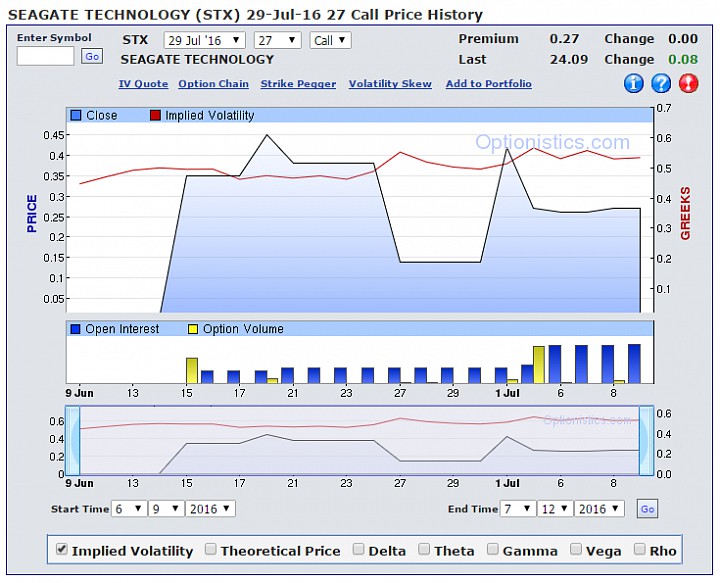Viewport: 720px width, 583px height.
Task: Click the blue Close legend square
Action: click(76, 115)
